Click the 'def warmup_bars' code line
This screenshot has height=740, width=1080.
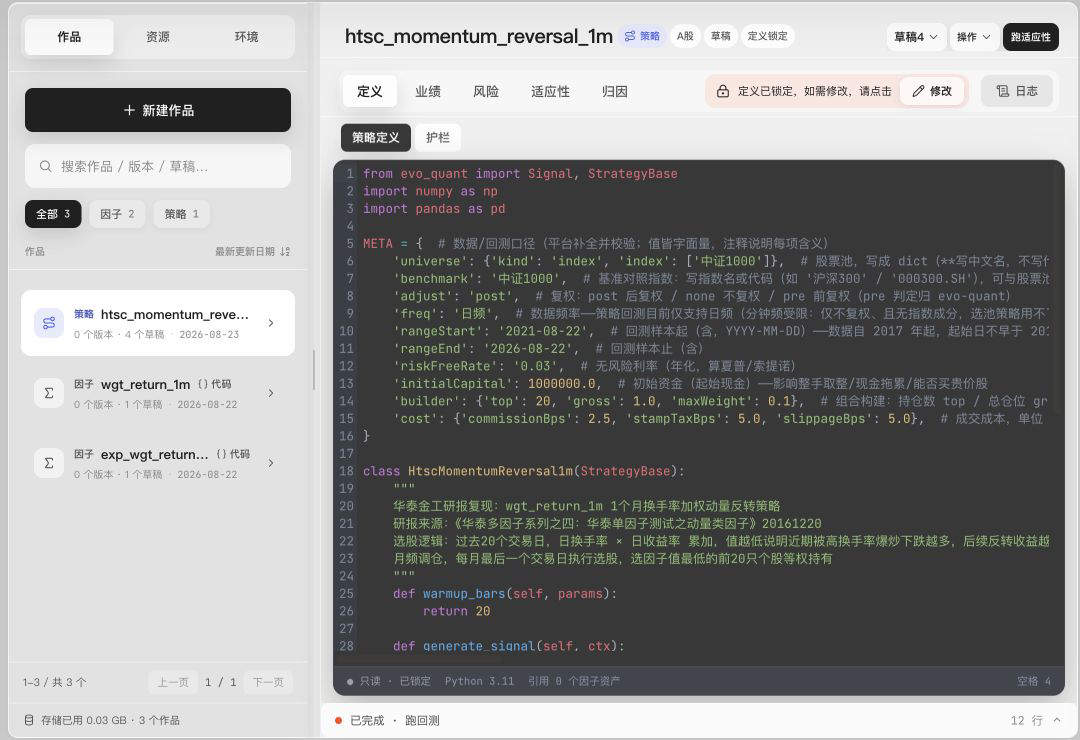505,594
